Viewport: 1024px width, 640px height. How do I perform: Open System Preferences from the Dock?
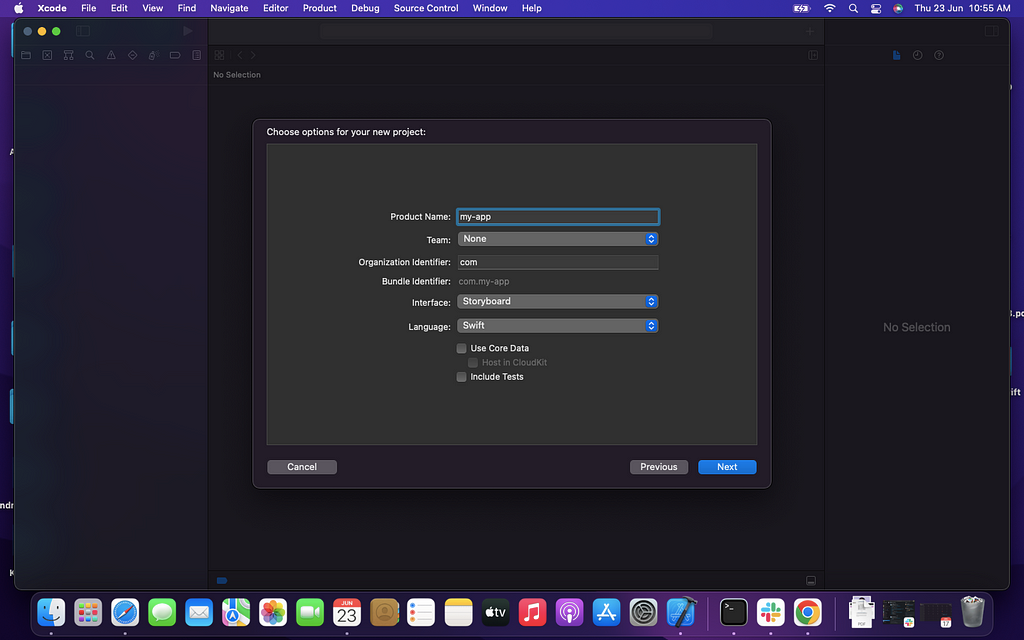coord(643,613)
